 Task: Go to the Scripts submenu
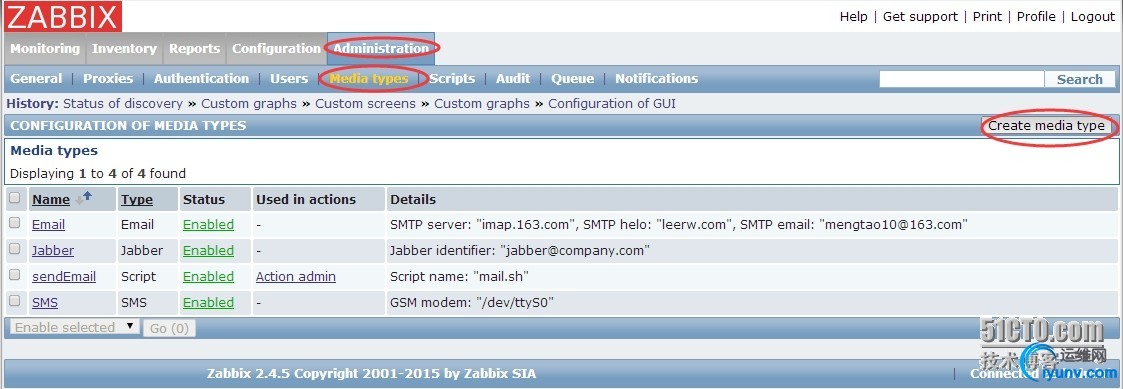[452, 79]
